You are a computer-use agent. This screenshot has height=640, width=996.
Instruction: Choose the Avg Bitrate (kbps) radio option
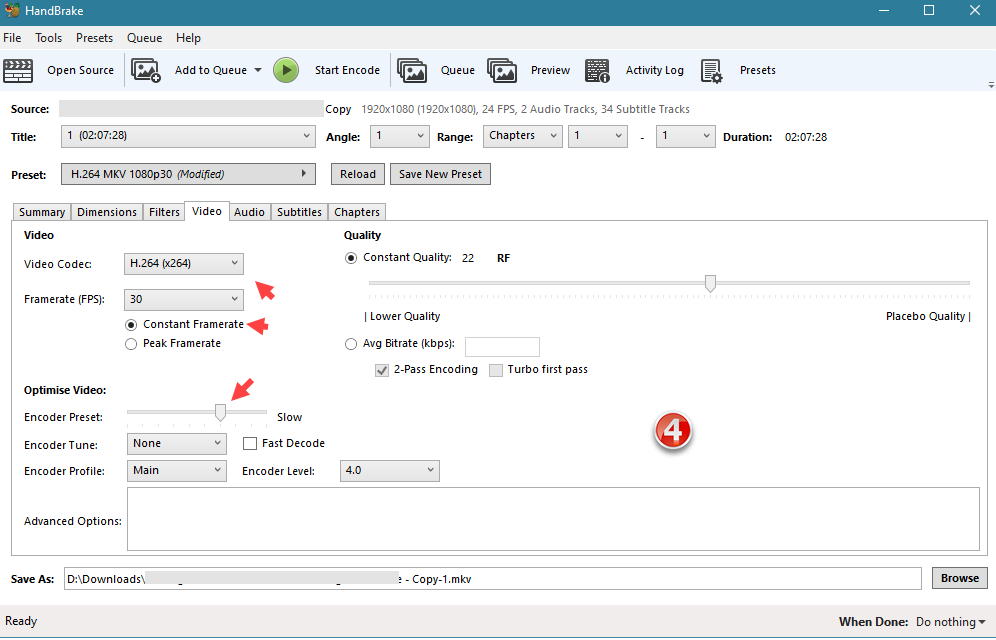351,344
